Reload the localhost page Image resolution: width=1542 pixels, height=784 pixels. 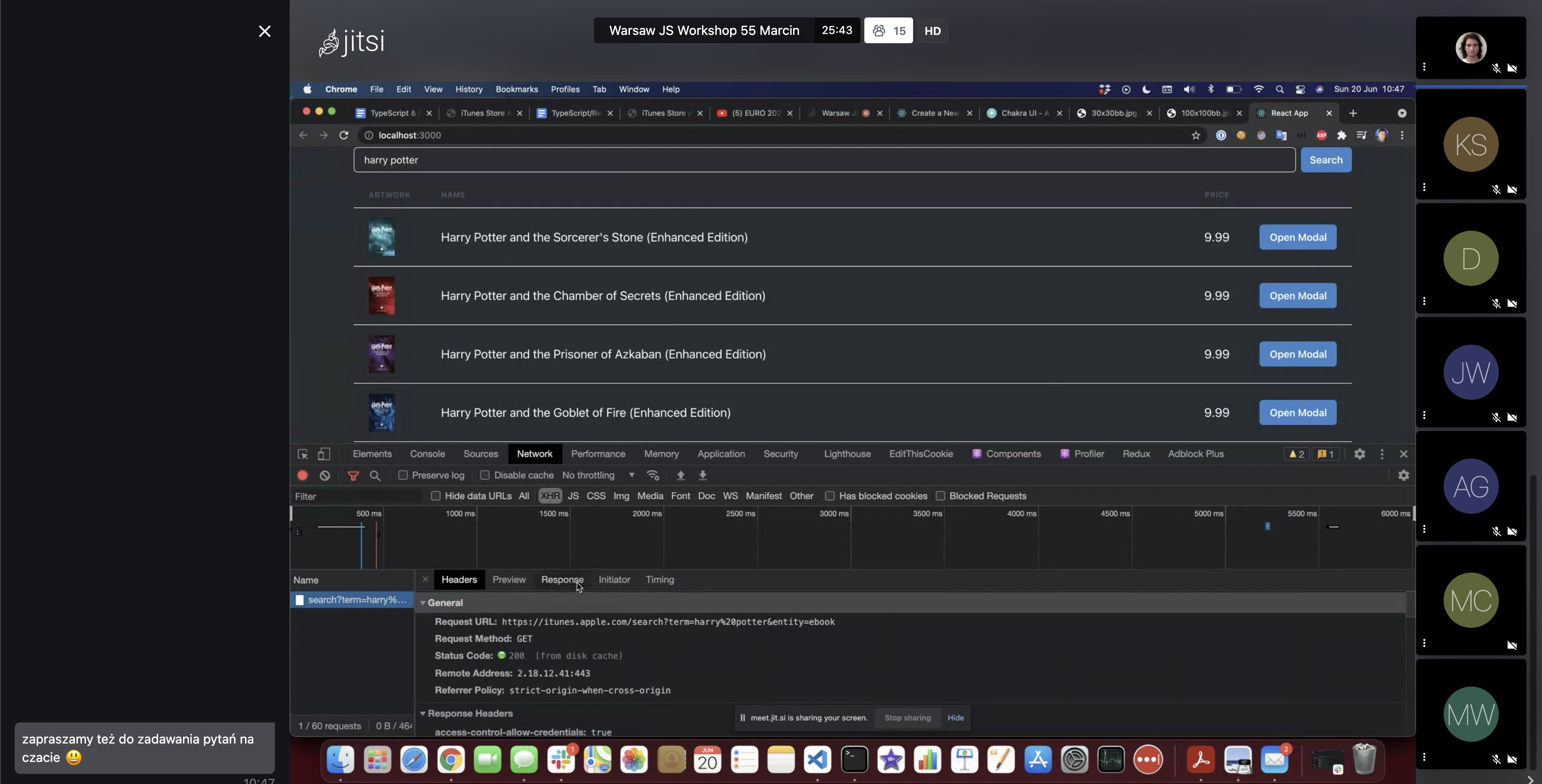click(x=343, y=135)
